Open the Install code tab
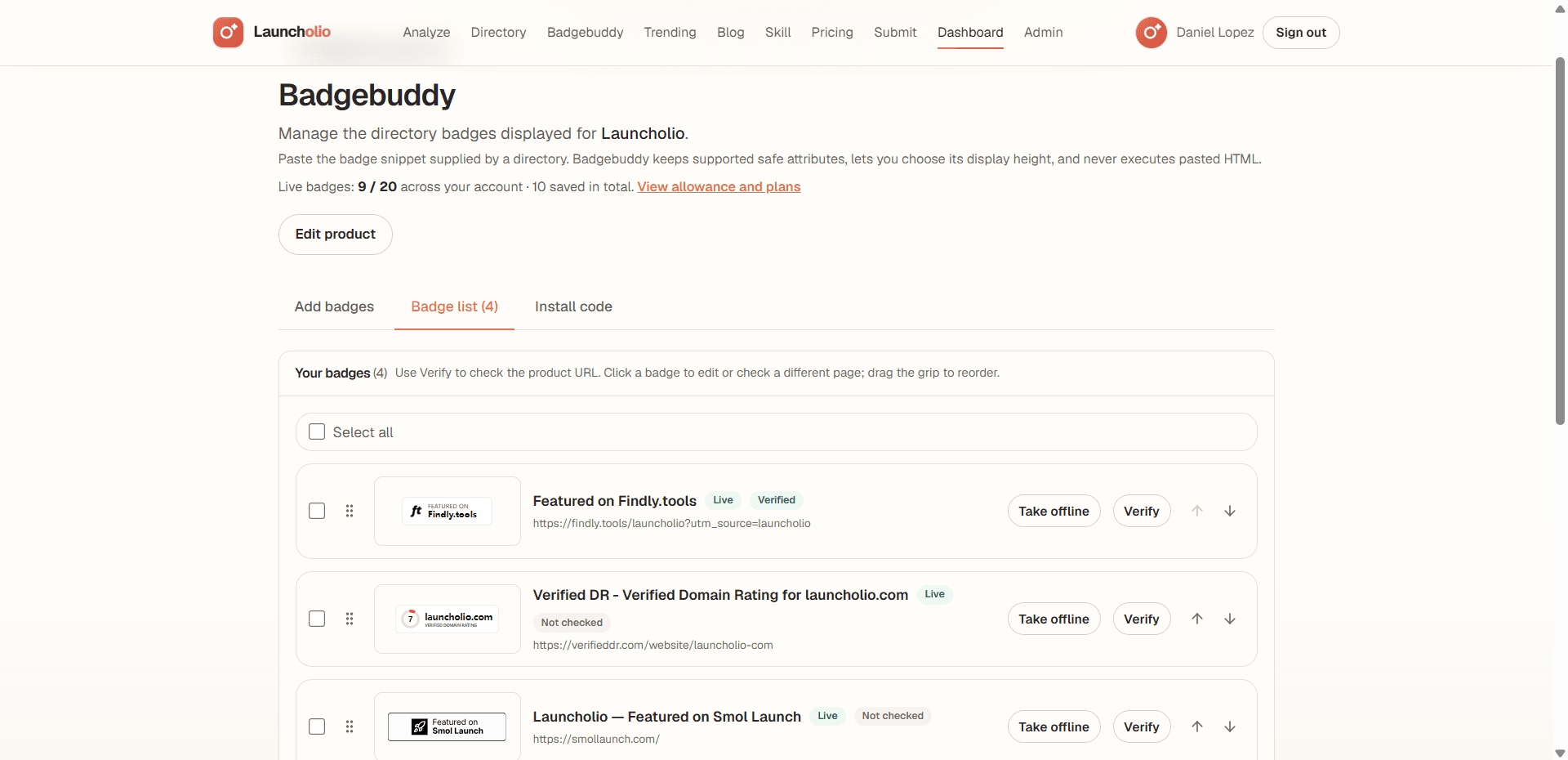1568x760 pixels. click(573, 306)
